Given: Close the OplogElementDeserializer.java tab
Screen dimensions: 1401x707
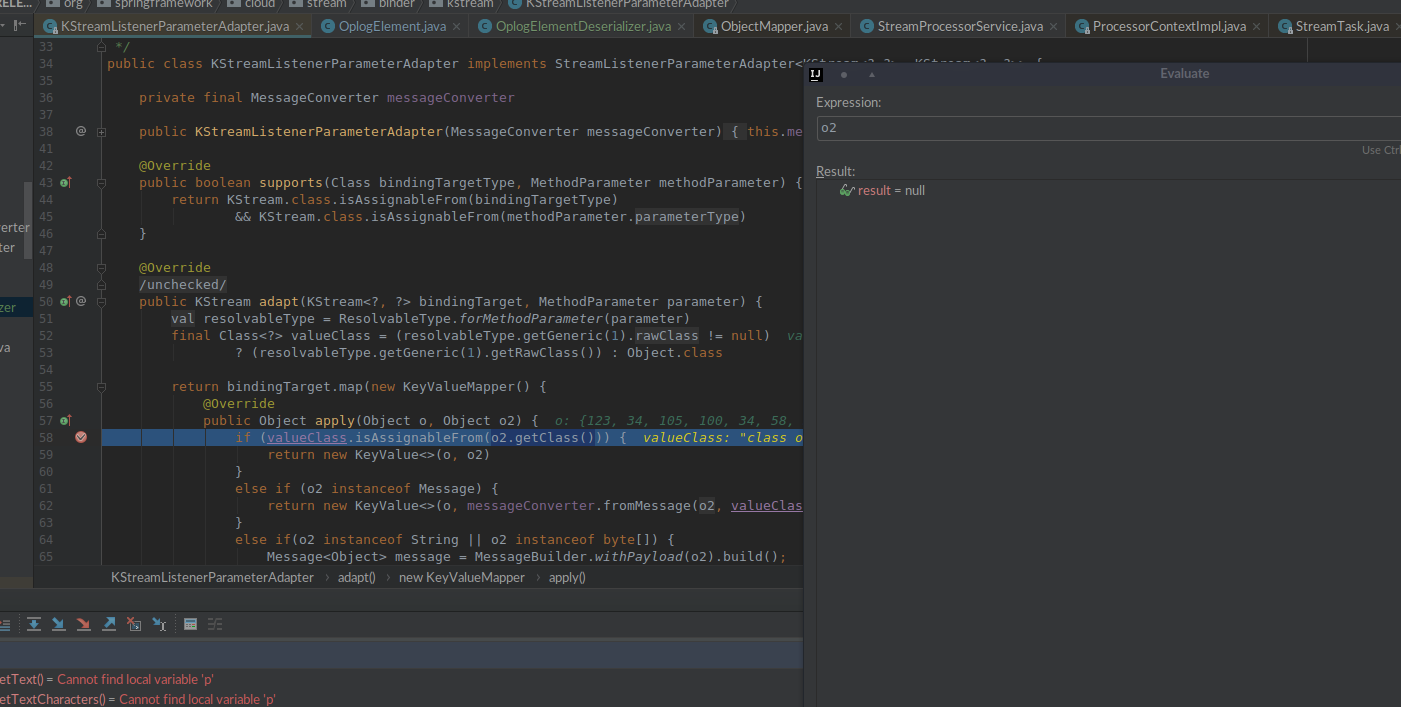Looking at the screenshot, I should point(683,27).
